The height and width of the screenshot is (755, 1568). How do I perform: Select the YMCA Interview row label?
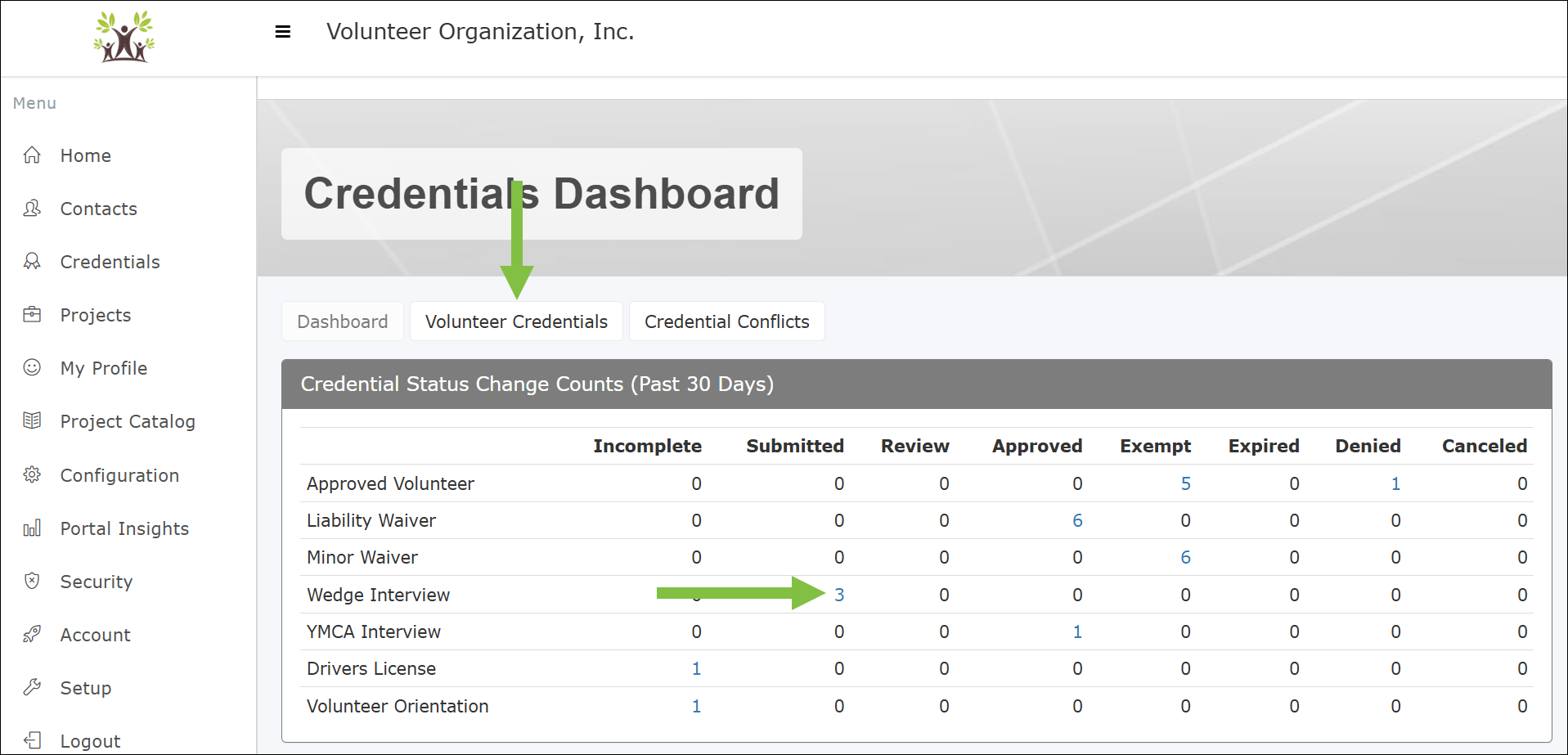click(x=374, y=631)
